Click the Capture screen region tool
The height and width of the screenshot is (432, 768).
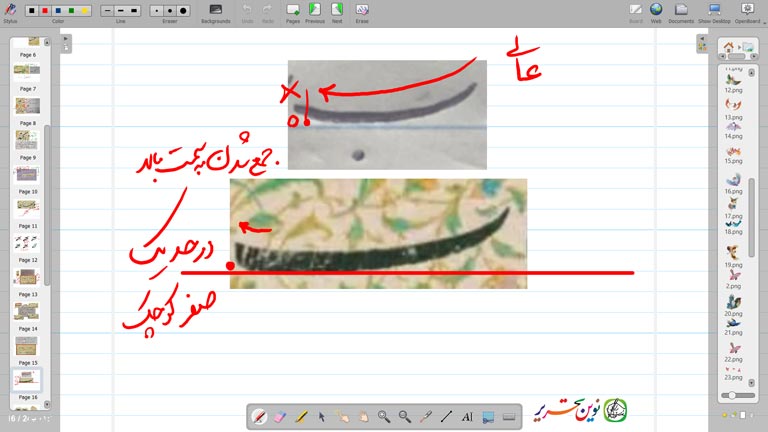point(488,416)
